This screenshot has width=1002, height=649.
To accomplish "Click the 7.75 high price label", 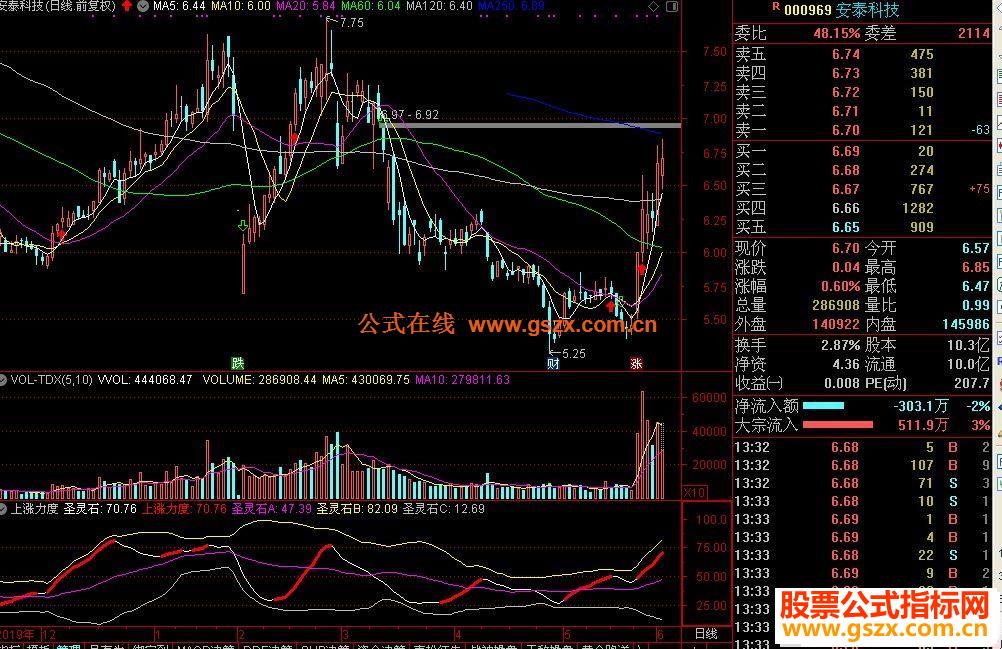I will 351,22.
